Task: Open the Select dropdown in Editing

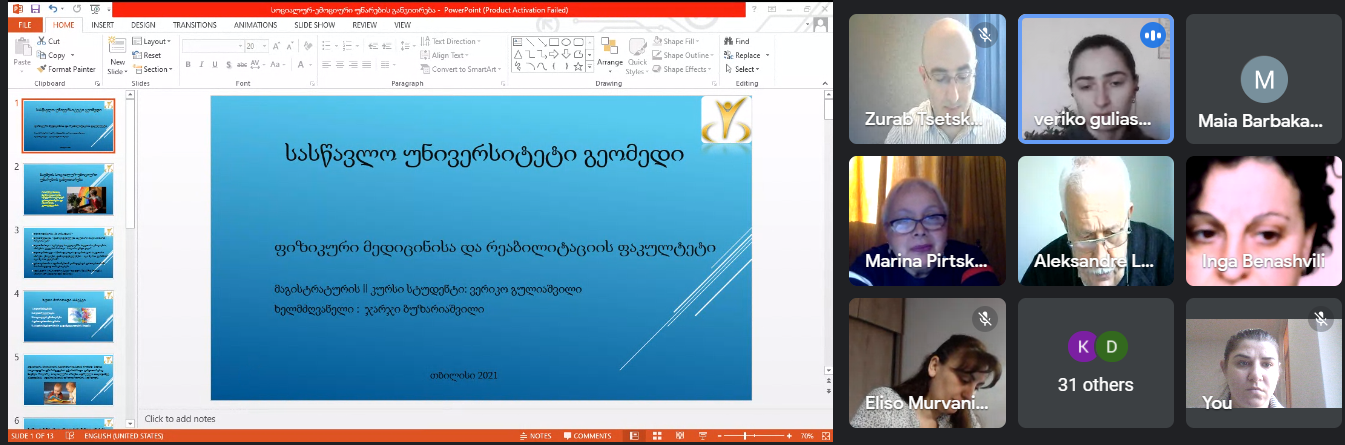Action: tap(742, 69)
